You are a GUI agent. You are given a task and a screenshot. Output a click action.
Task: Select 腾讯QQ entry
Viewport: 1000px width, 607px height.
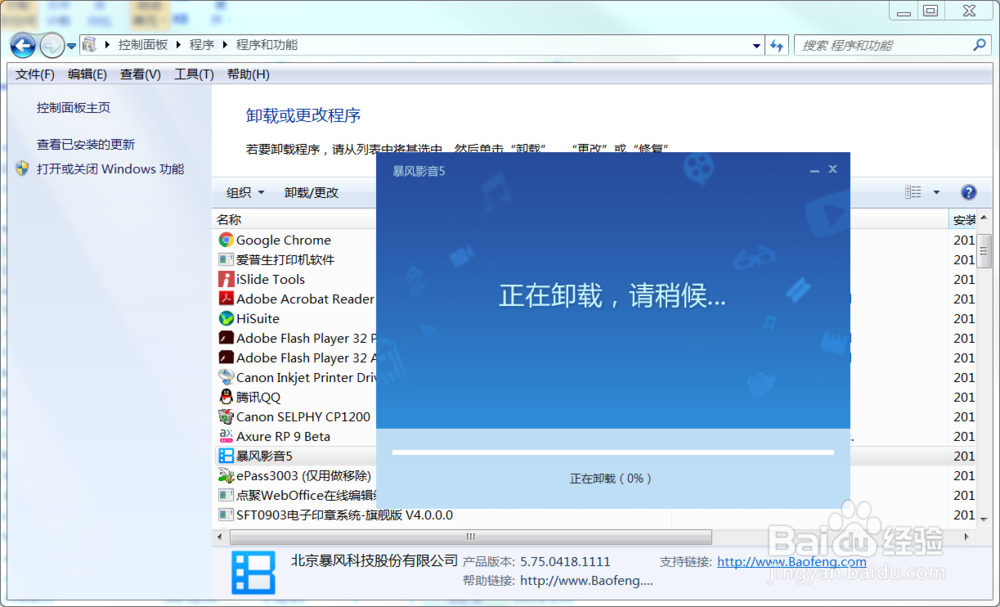[258, 397]
